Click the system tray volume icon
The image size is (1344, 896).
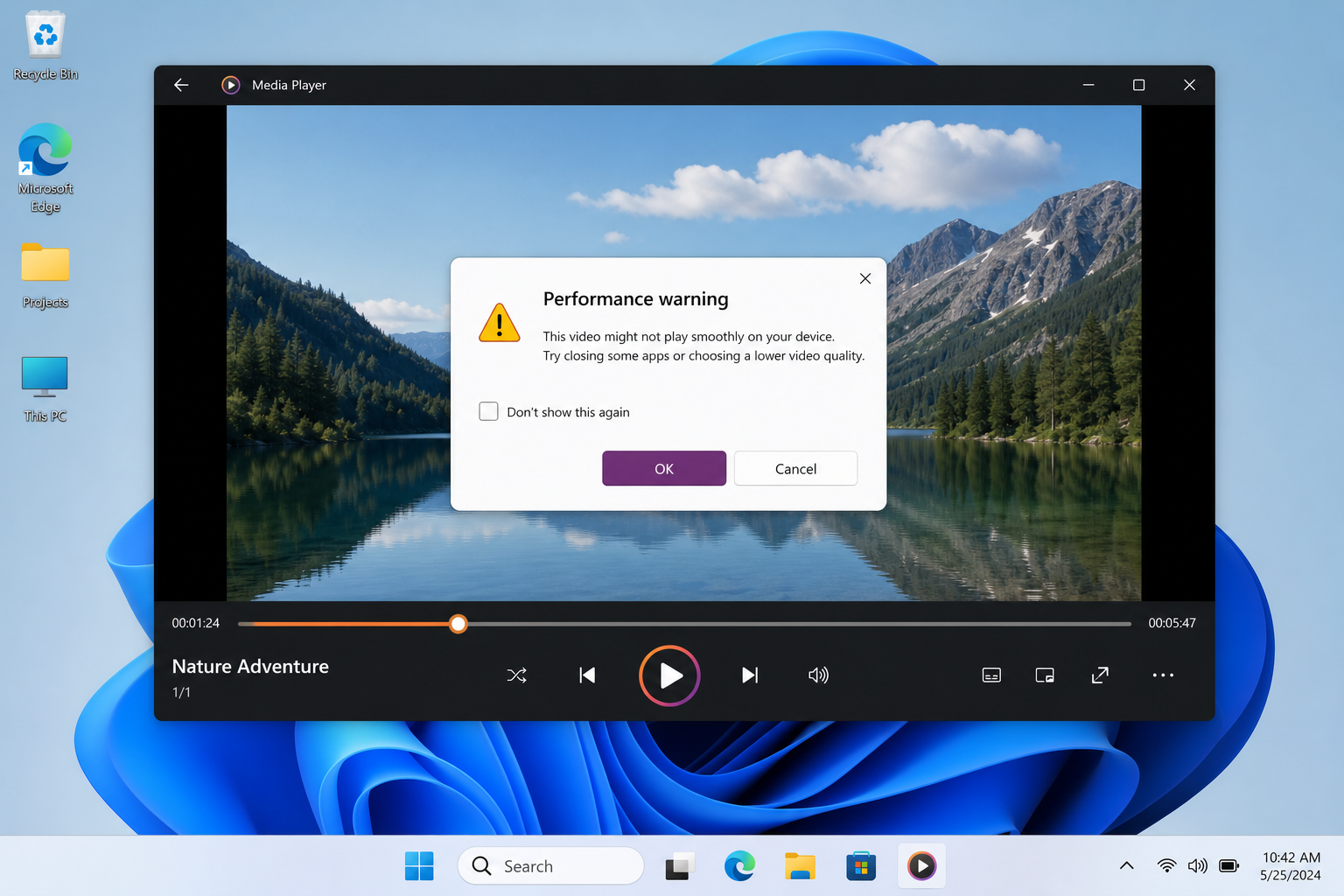tap(1198, 866)
